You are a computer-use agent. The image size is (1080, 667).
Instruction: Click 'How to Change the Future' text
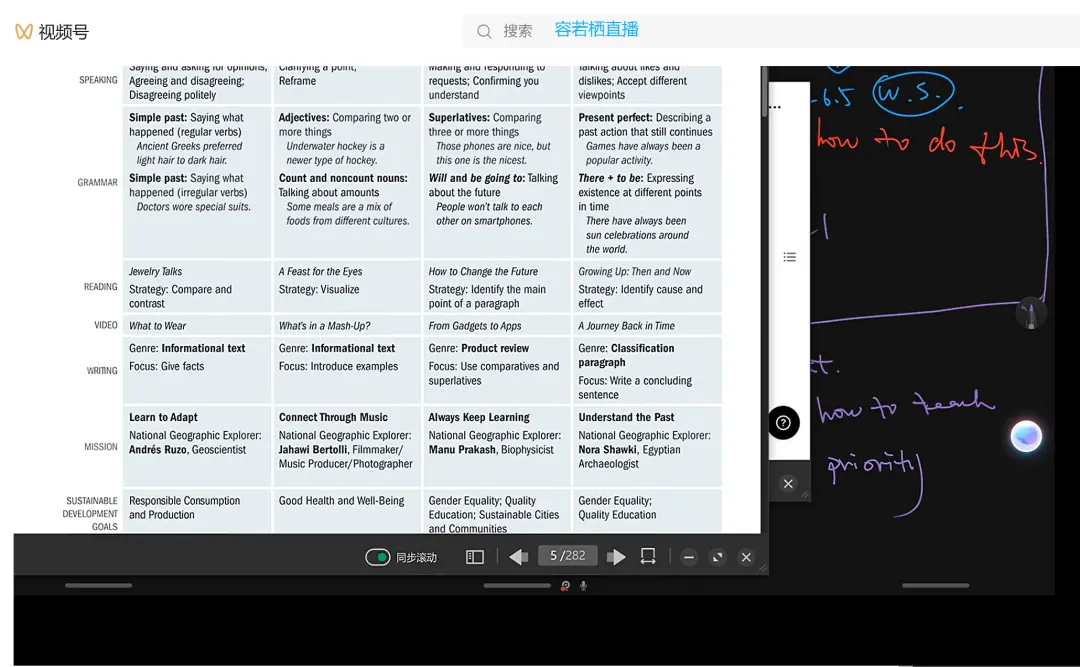[483, 271]
